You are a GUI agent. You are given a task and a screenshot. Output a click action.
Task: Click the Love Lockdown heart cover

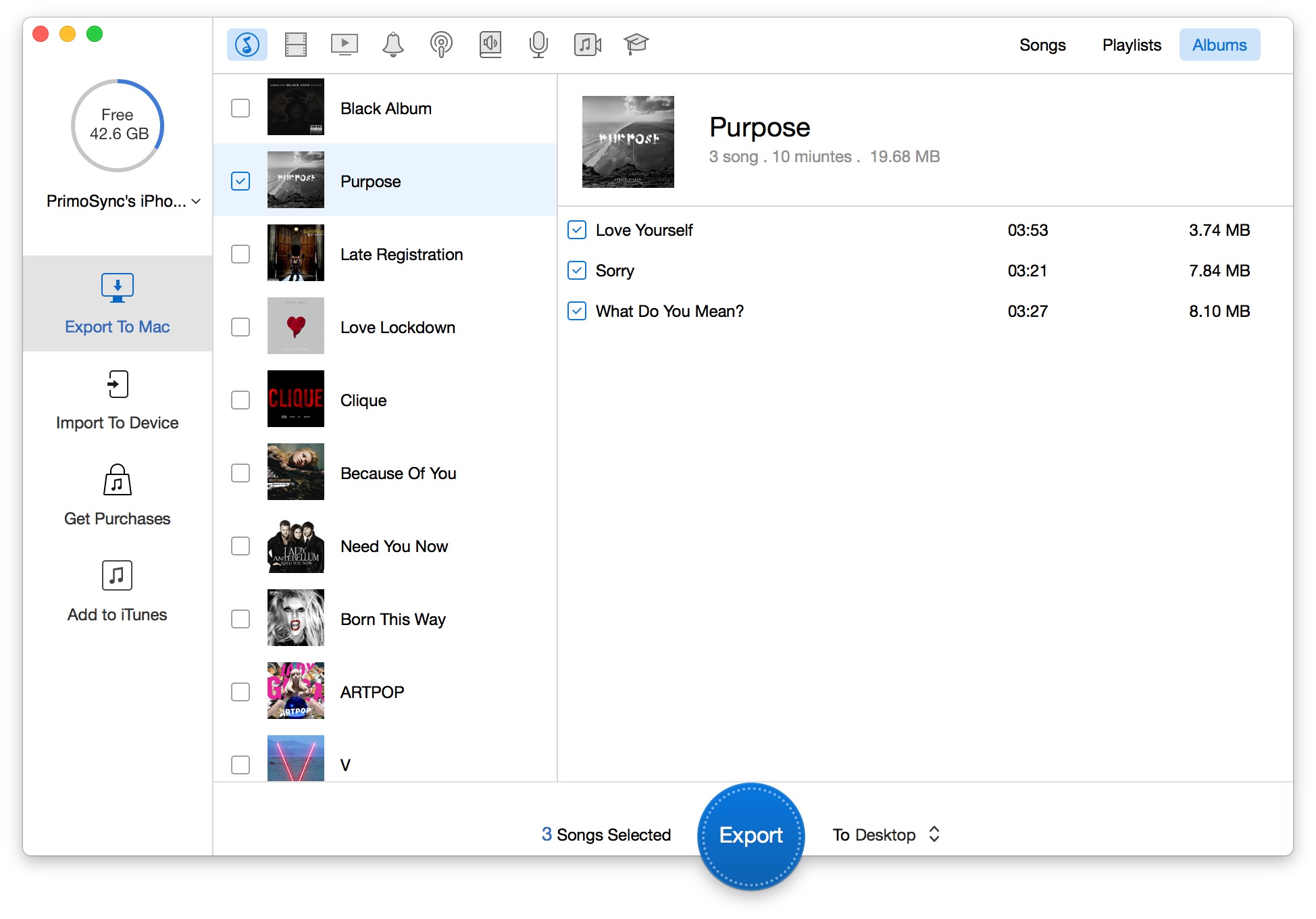coord(296,326)
